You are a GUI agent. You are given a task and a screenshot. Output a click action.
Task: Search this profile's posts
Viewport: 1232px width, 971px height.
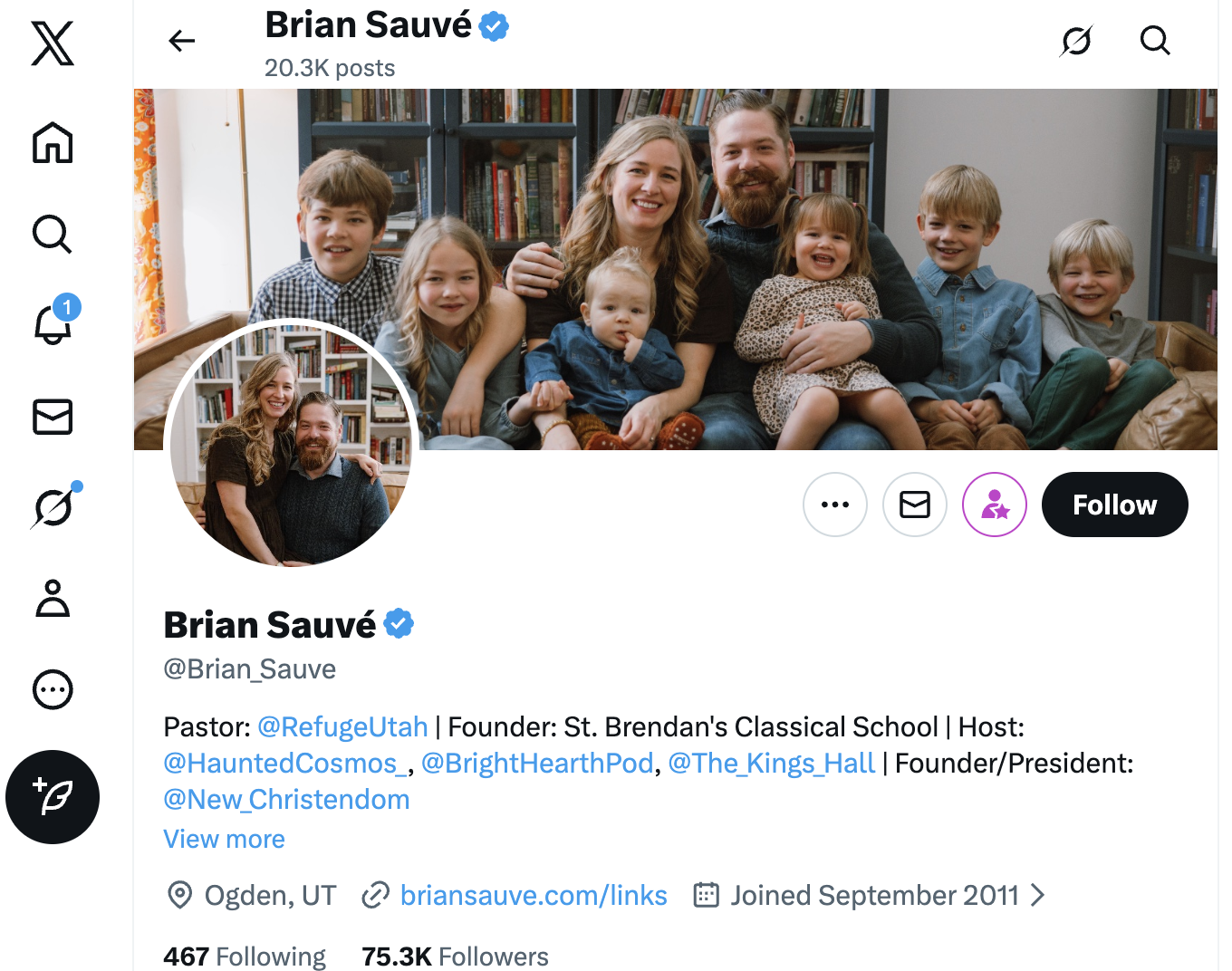(x=1155, y=41)
